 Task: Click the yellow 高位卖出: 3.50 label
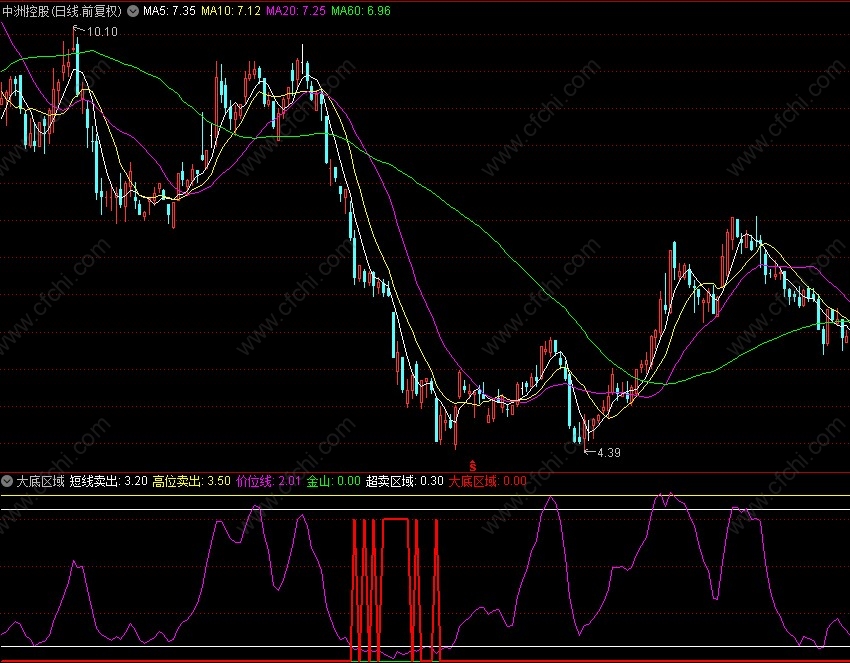point(191,481)
